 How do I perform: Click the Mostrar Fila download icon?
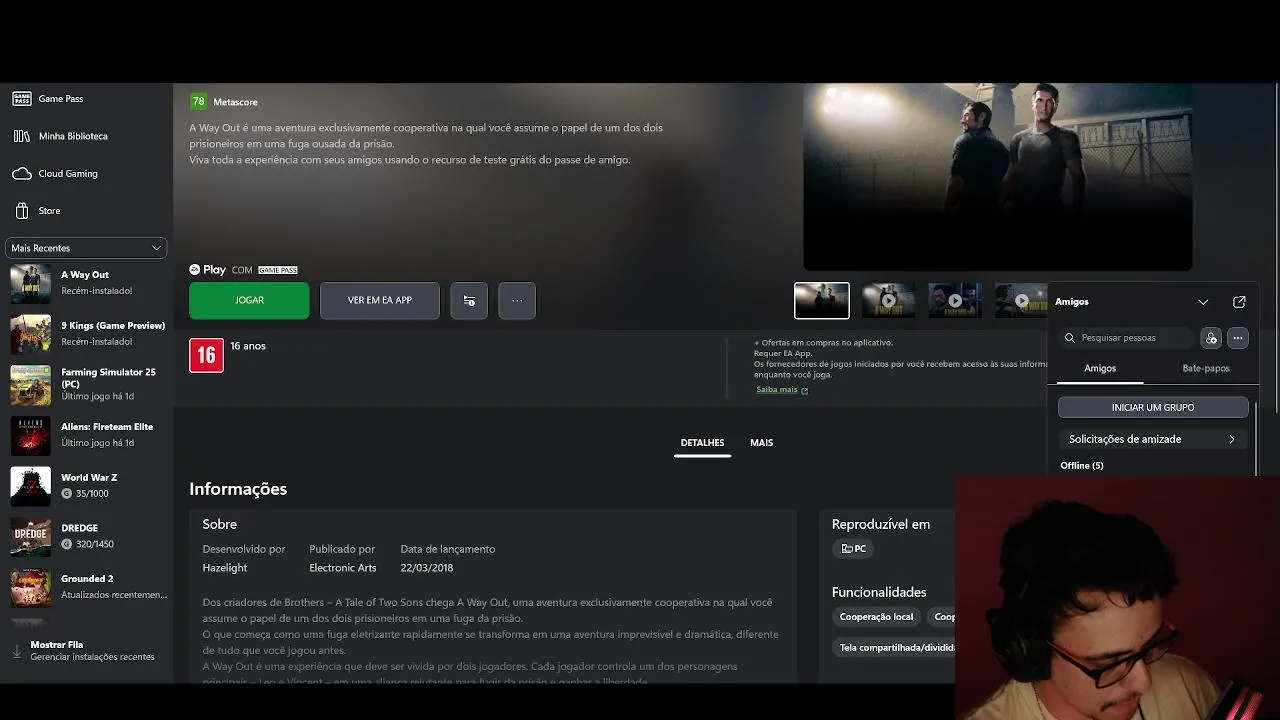click(x=17, y=651)
